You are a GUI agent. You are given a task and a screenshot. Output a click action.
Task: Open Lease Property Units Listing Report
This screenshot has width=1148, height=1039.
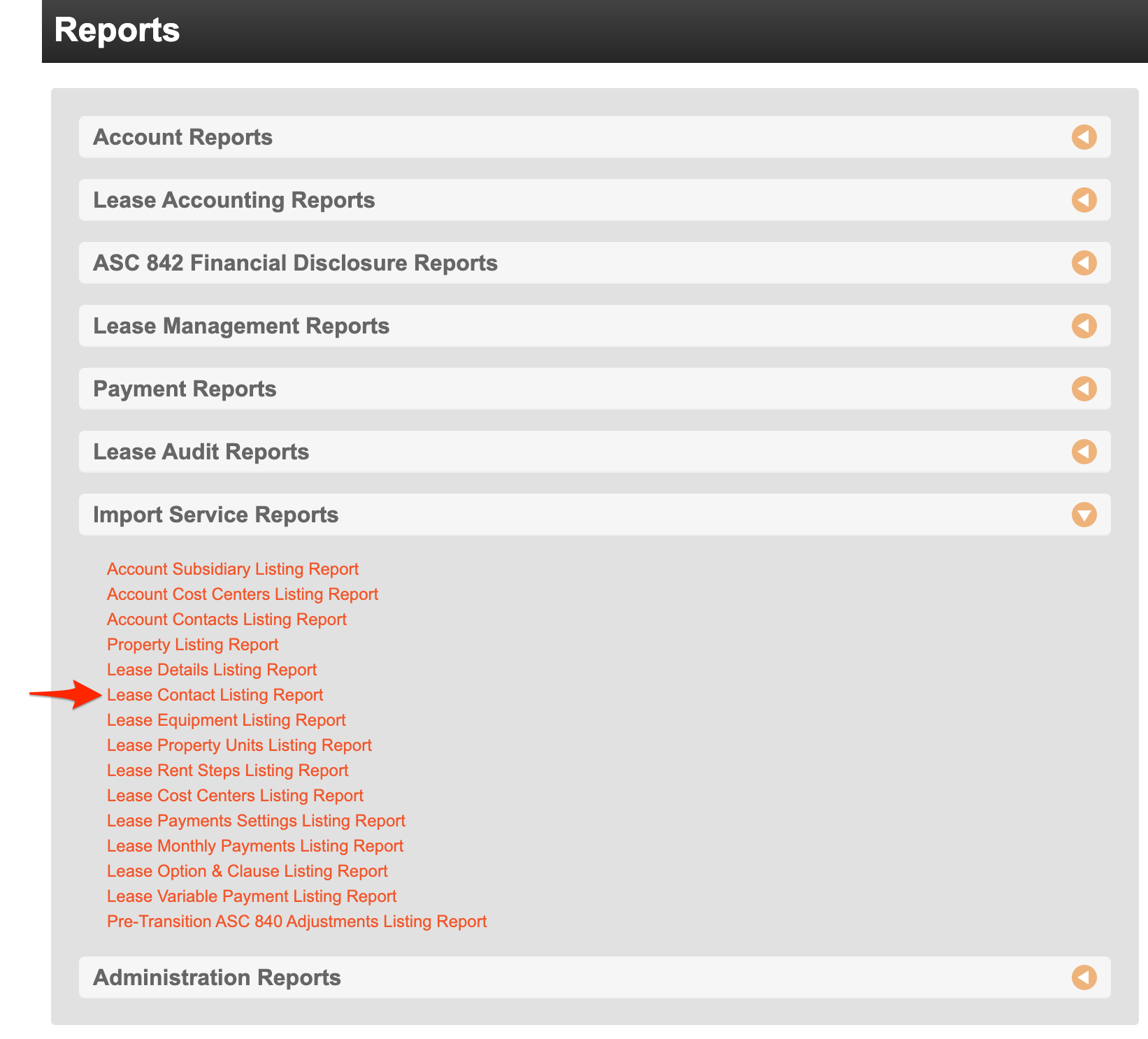click(x=239, y=745)
